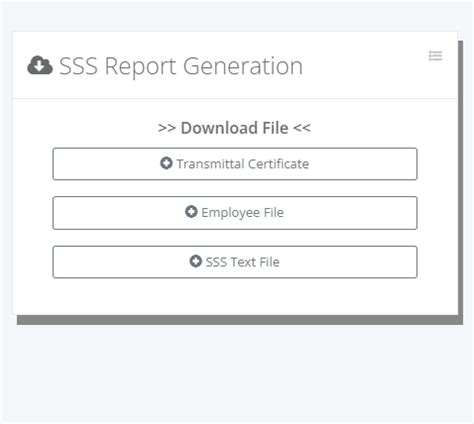Viewport: 474px width, 424px height.
Task: Click the plus icon on SSS Text File
Action: [196, 261]
